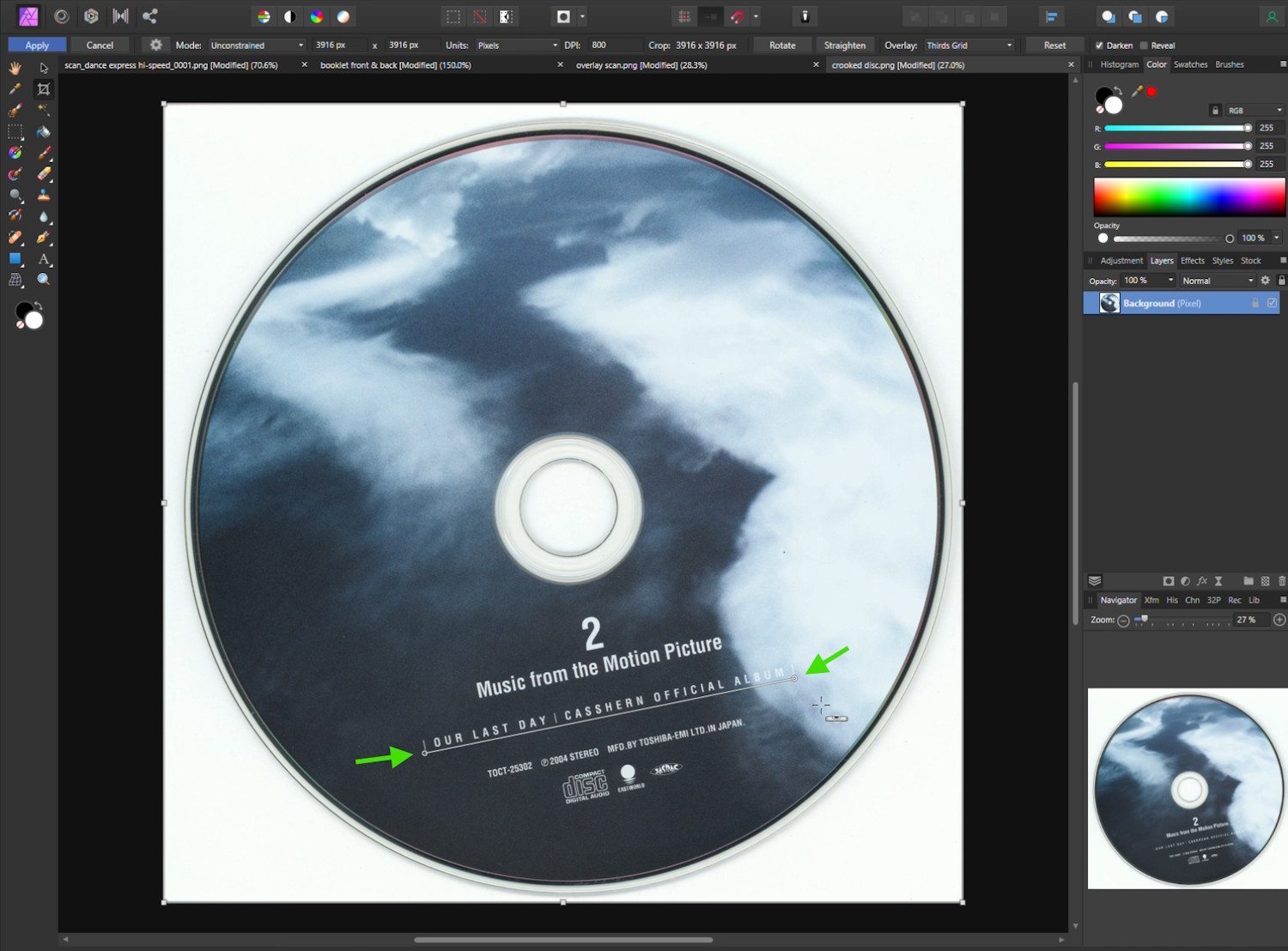
Task: Switch to the Swatches tab
Action: click(x=1190, y=64)
